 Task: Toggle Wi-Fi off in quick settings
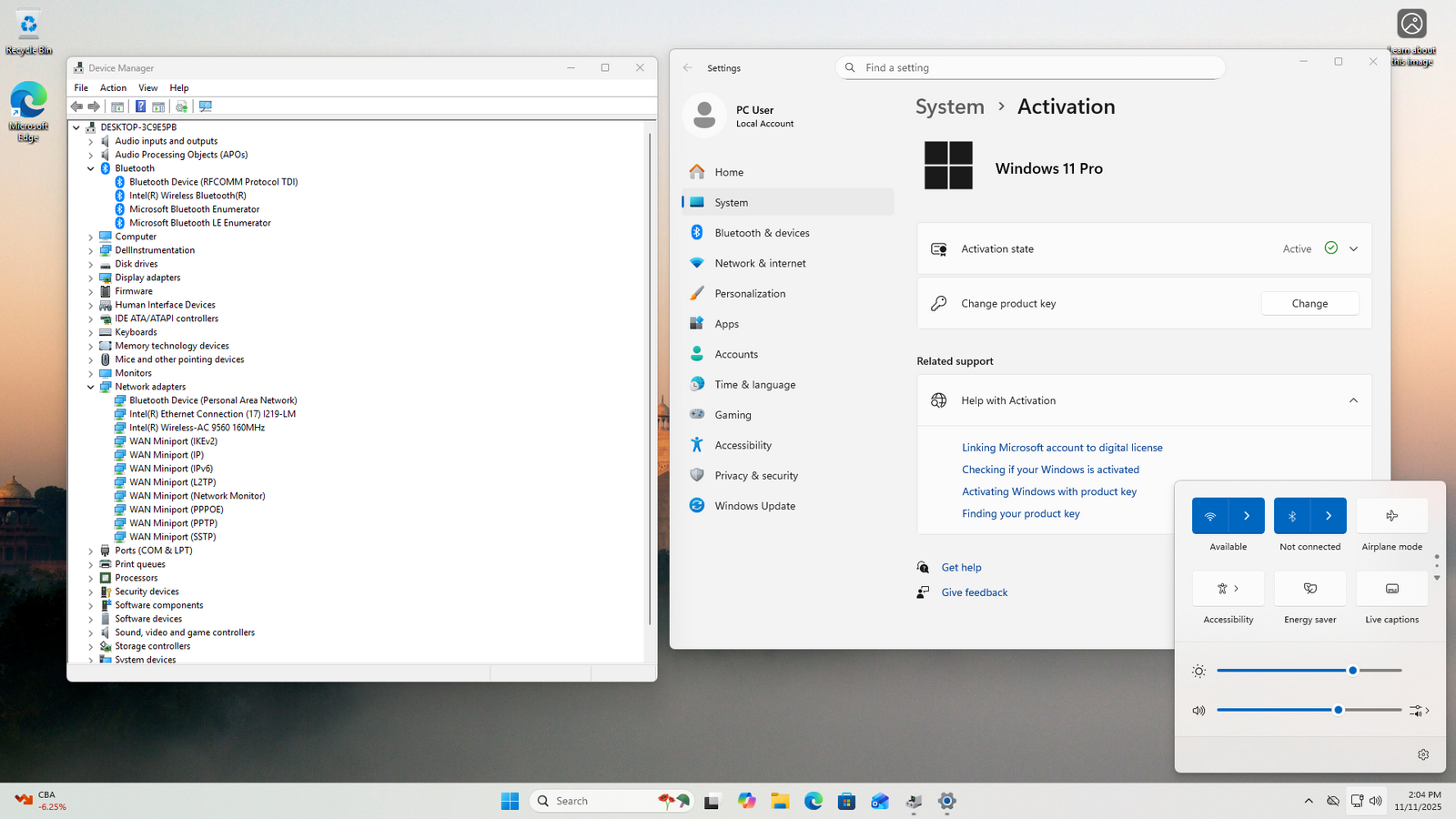click(1210, 516)
